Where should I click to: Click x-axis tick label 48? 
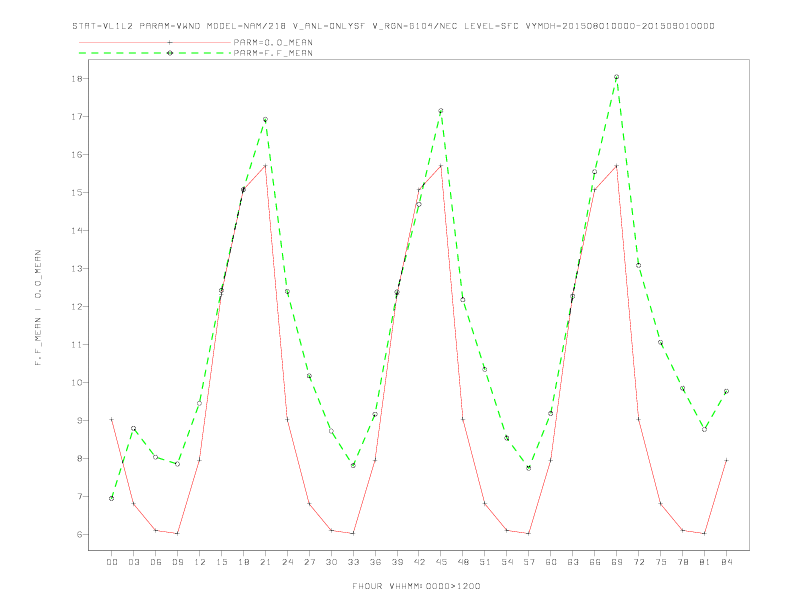tap(463, 562)
